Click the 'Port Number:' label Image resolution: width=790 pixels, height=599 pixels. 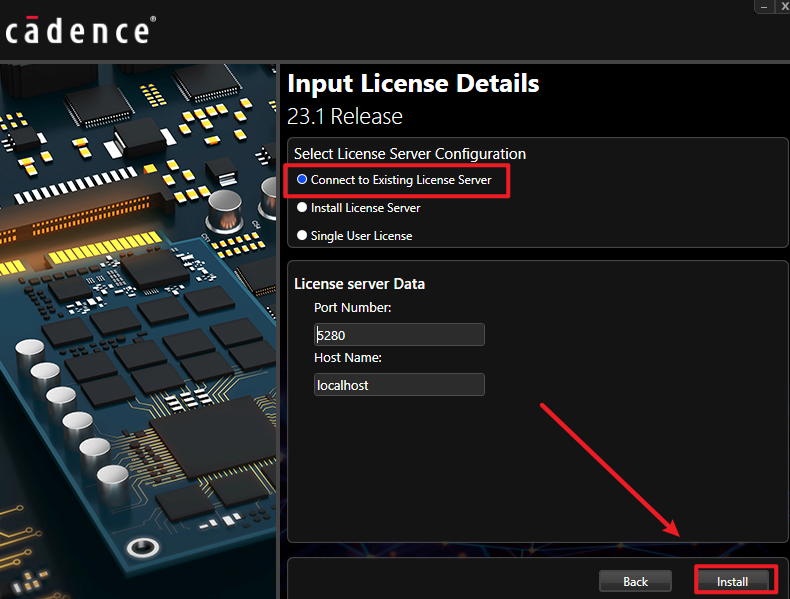point(352,307)
